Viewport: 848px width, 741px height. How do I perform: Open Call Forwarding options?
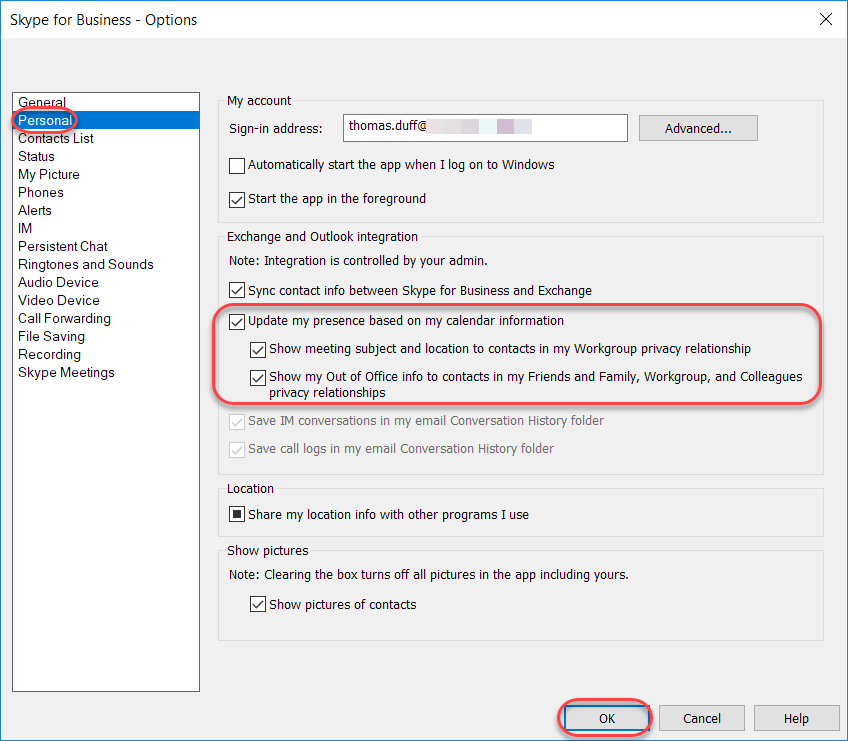click(64, 318)
